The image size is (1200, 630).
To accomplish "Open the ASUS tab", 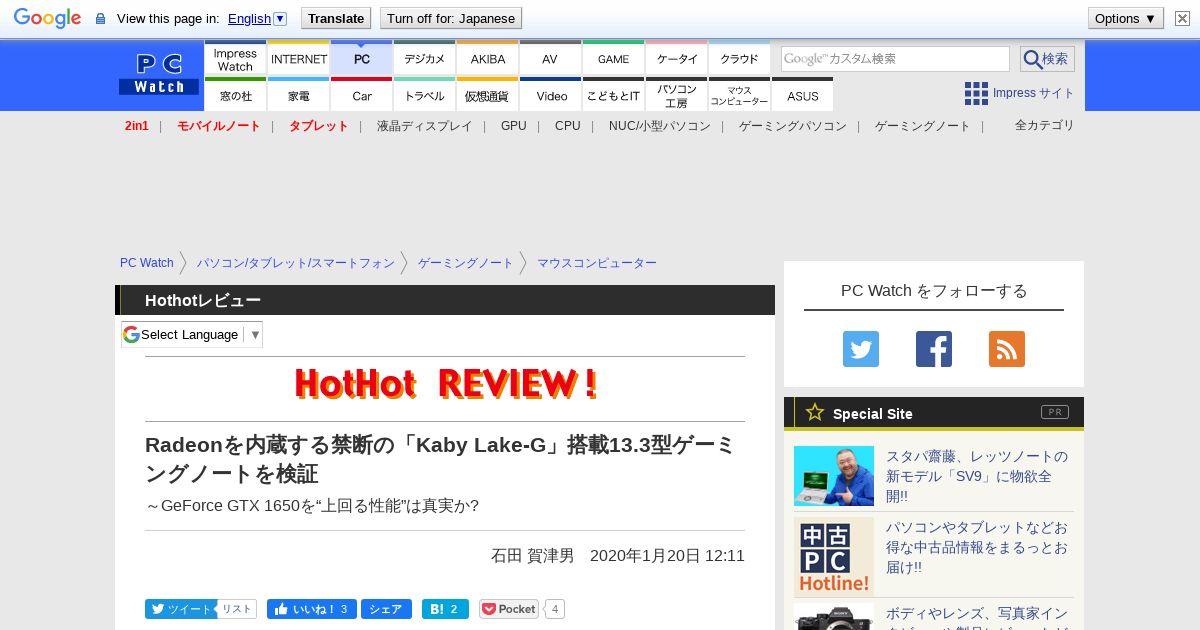I will coord(802,95).
